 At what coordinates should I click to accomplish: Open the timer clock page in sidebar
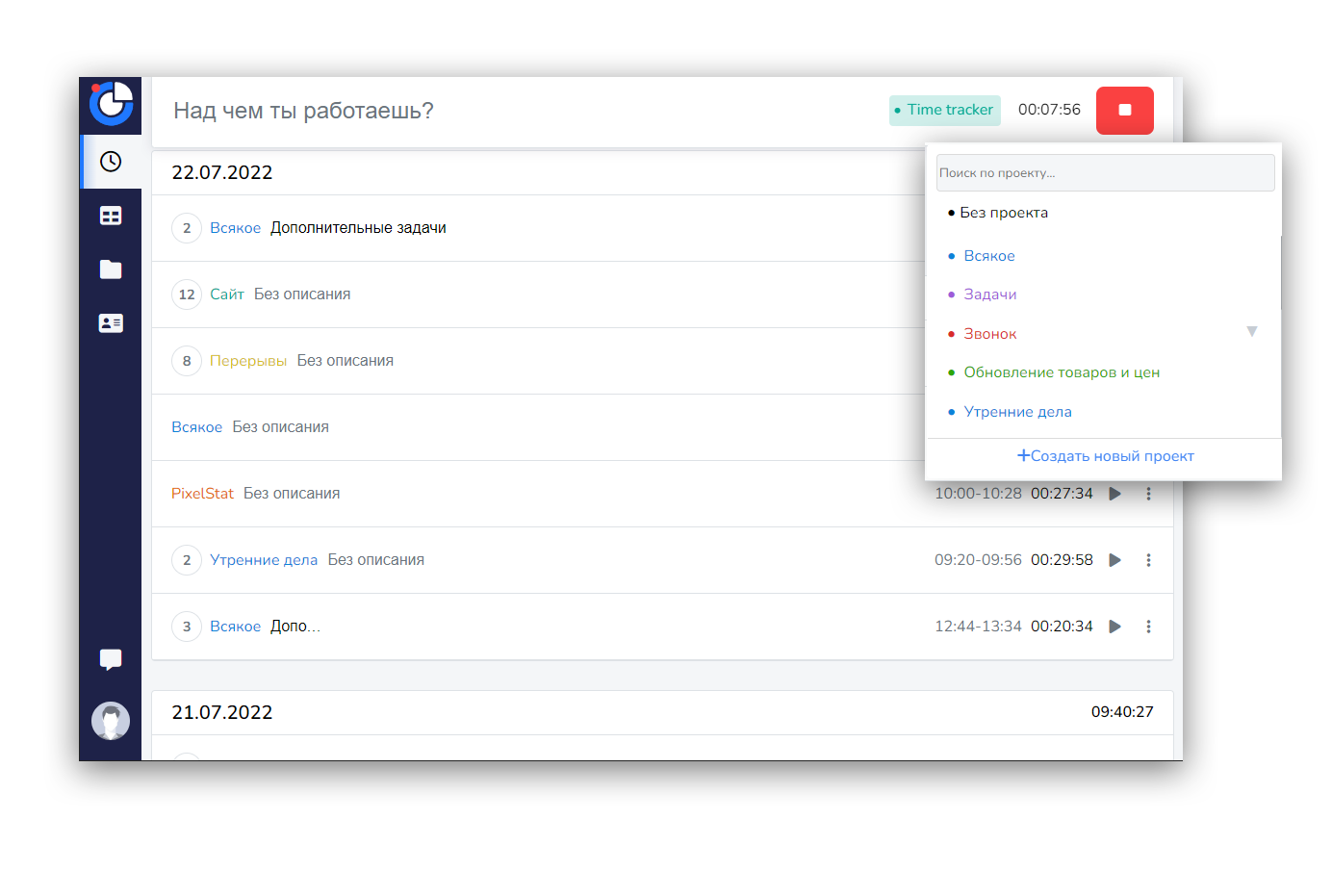111,162
